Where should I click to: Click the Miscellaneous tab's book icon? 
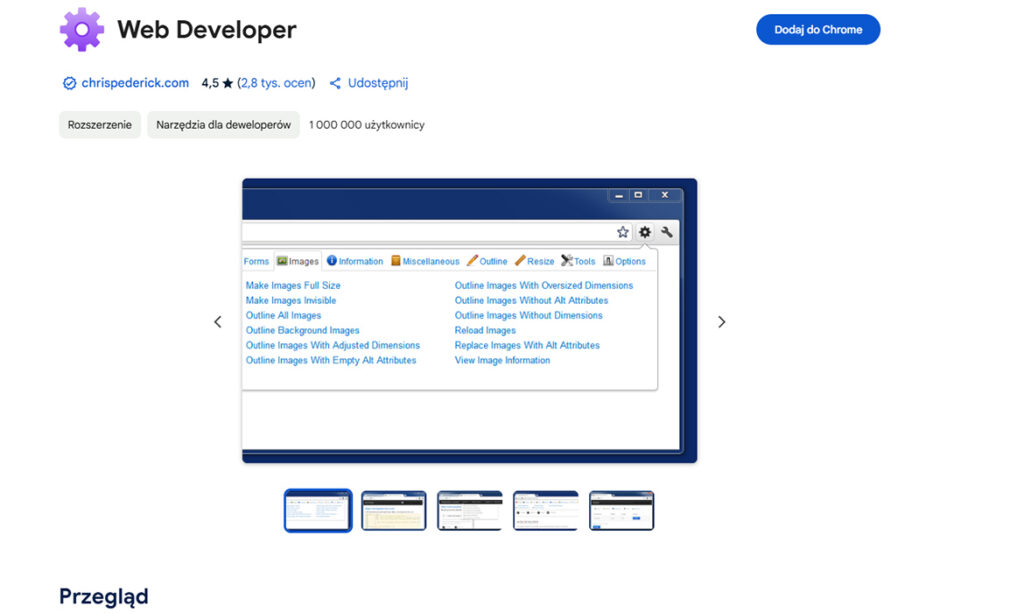click(x=395, y=260)
